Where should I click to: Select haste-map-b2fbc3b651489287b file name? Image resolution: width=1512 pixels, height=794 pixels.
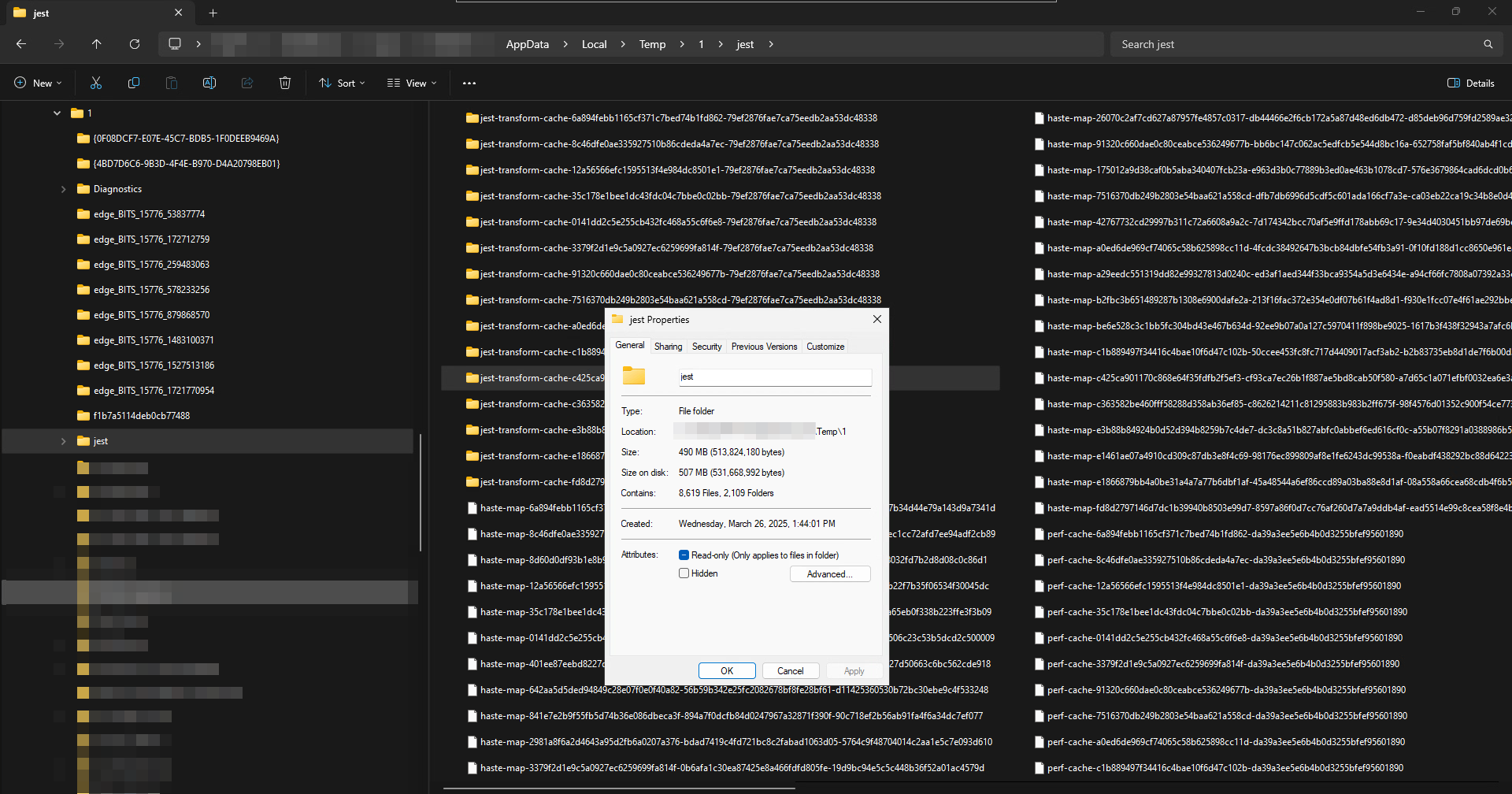tap(1279, 300)
